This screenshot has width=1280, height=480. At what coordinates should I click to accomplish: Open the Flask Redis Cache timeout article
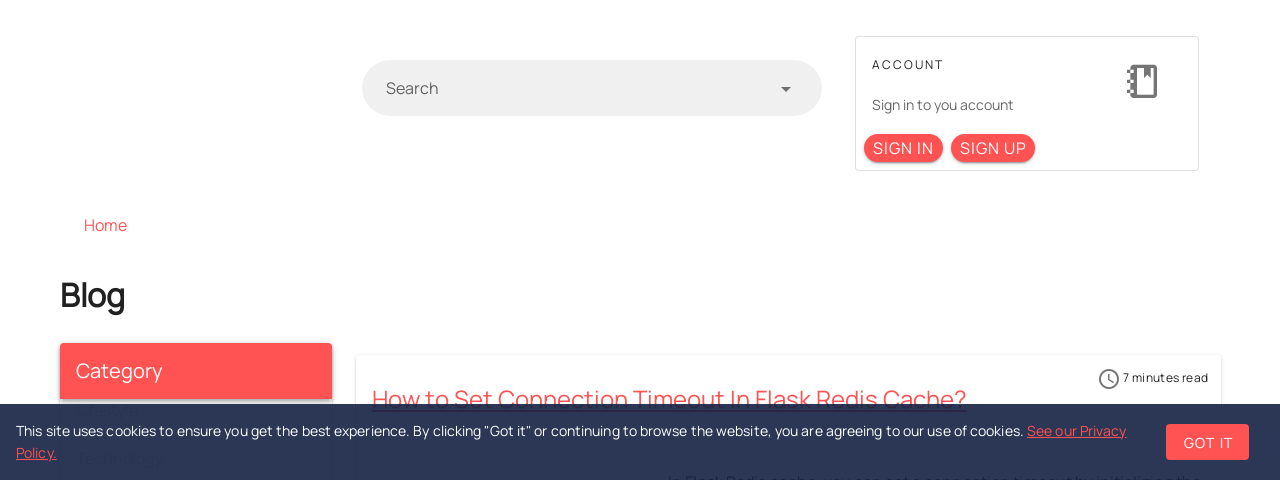click(x=669, y=398)
